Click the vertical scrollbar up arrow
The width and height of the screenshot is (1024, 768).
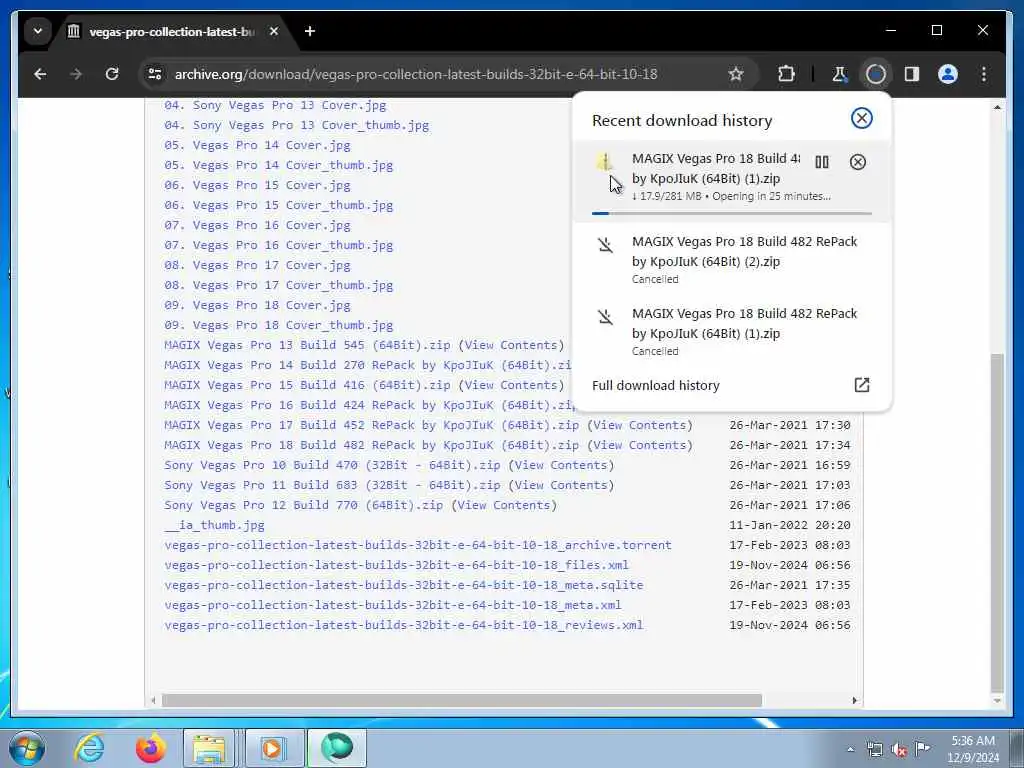(x=997, y=106)
